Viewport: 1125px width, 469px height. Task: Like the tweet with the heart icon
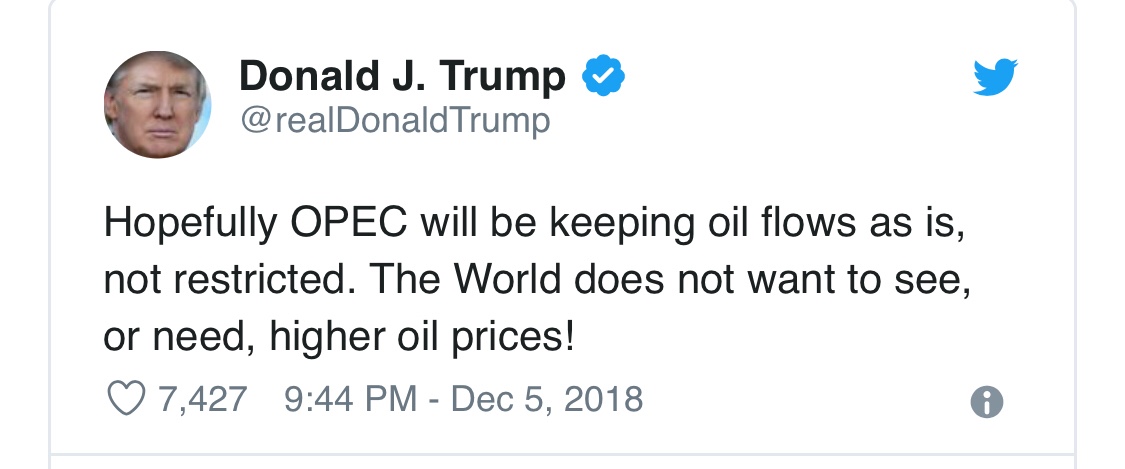click(126, 398)
